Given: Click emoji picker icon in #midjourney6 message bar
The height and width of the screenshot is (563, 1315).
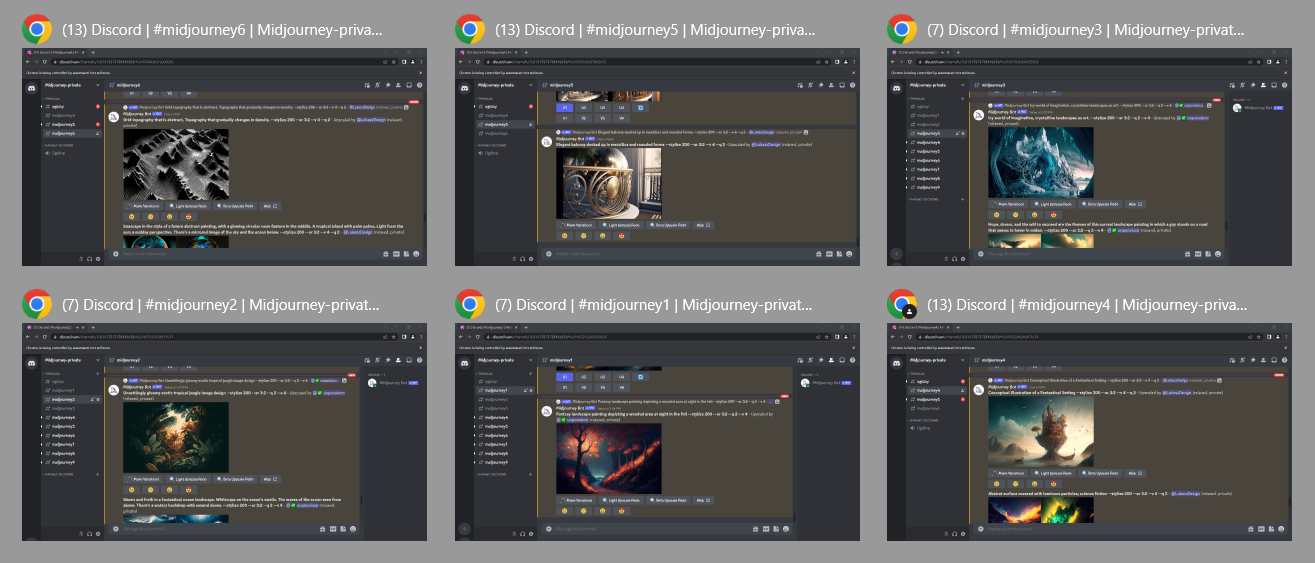Looking at the screenshot, I should point(417,254).
